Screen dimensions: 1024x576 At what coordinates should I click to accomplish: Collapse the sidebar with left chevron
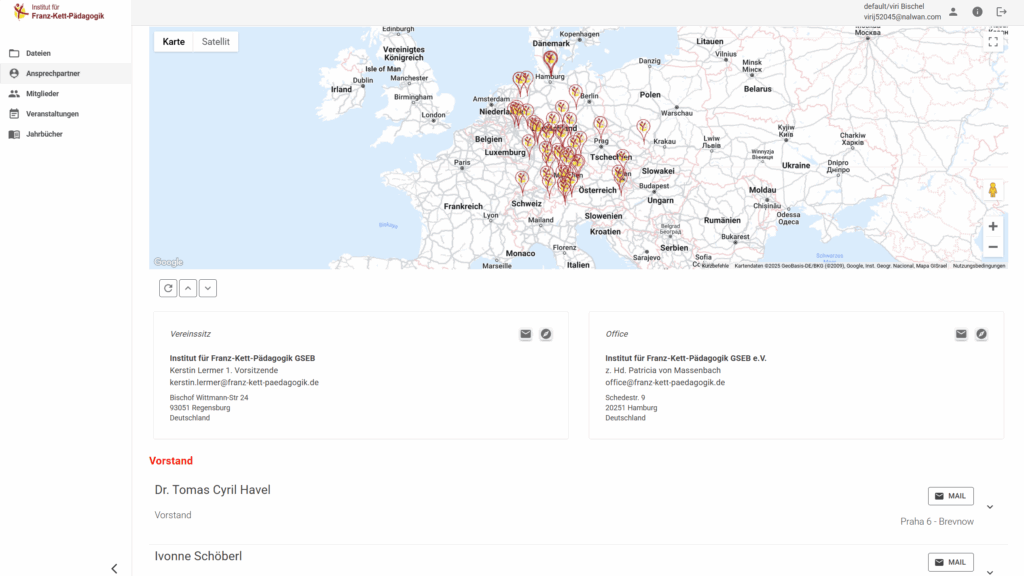114,569
